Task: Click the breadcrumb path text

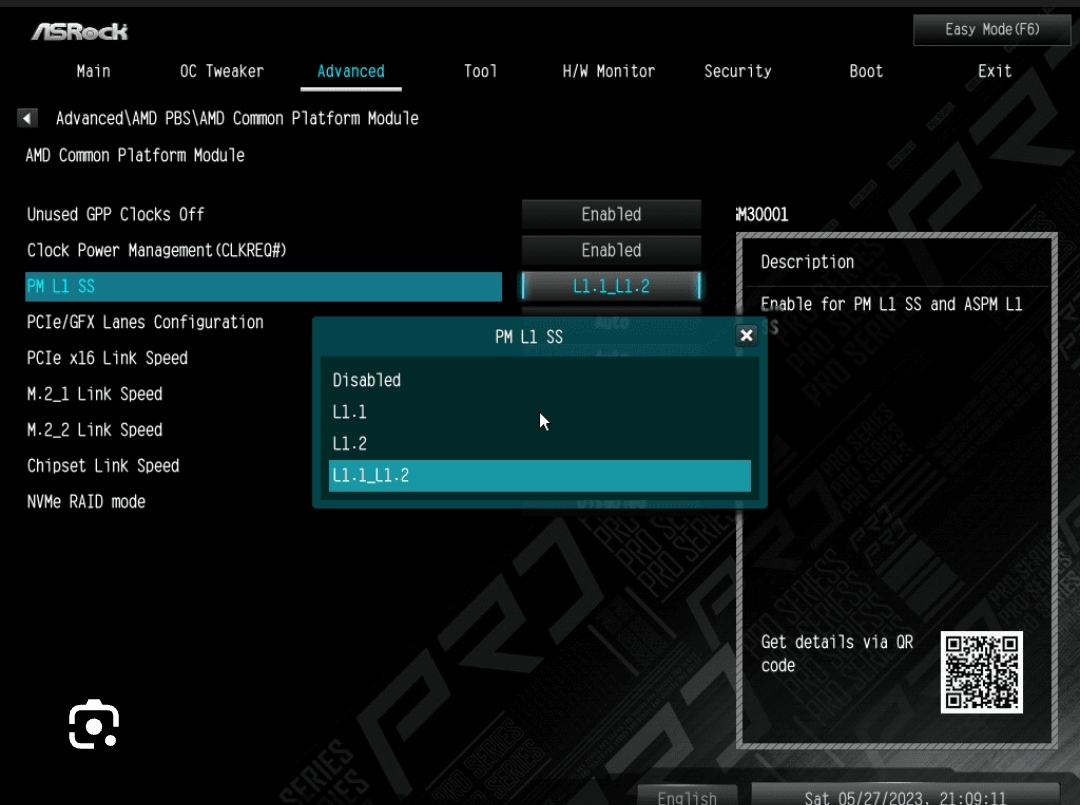Action: 237,118
